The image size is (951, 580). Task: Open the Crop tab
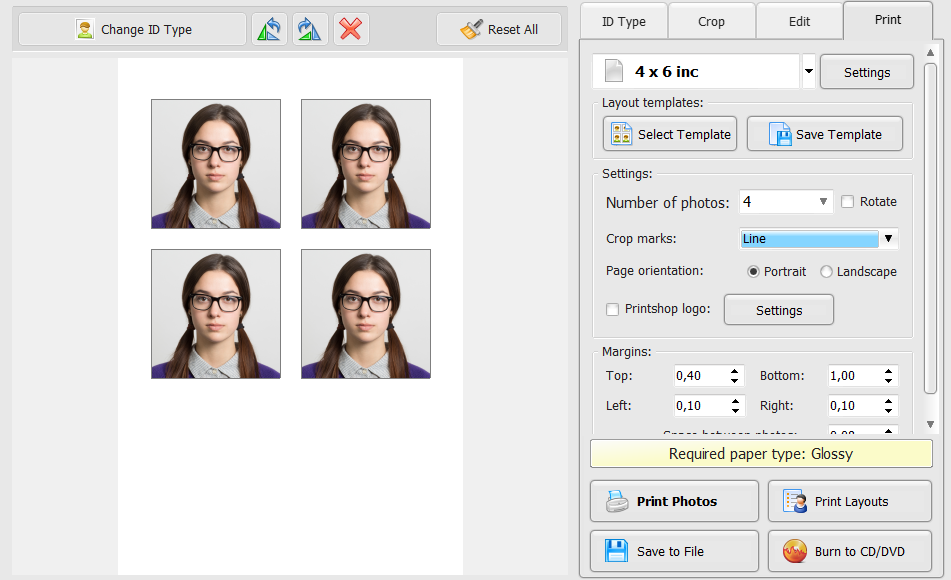coord(711,22)
